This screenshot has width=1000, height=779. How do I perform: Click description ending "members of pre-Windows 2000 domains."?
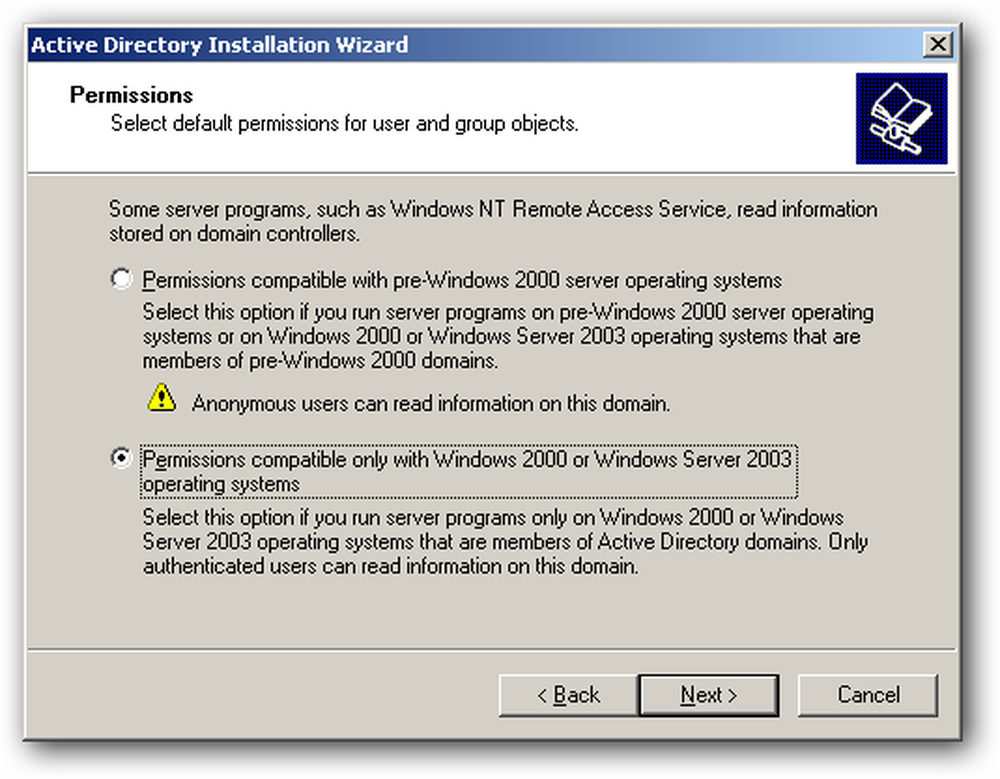[508, 336]
